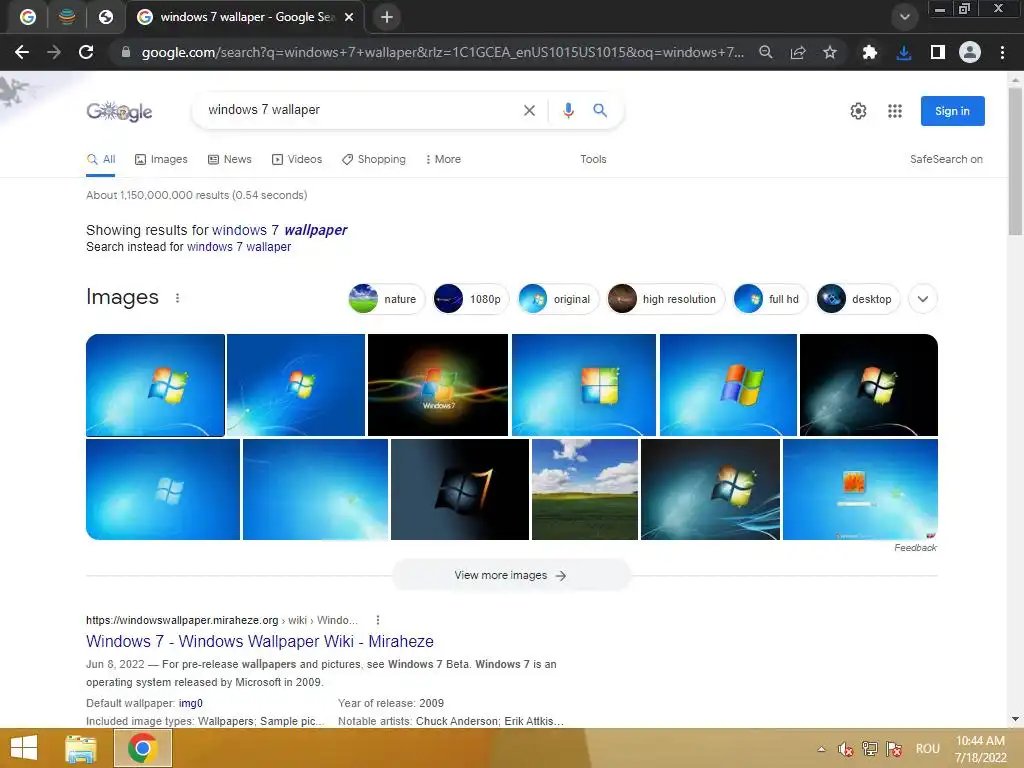The image size is (1024, 768).
Task: Filter images by original chip
Action: click(558, 299)
